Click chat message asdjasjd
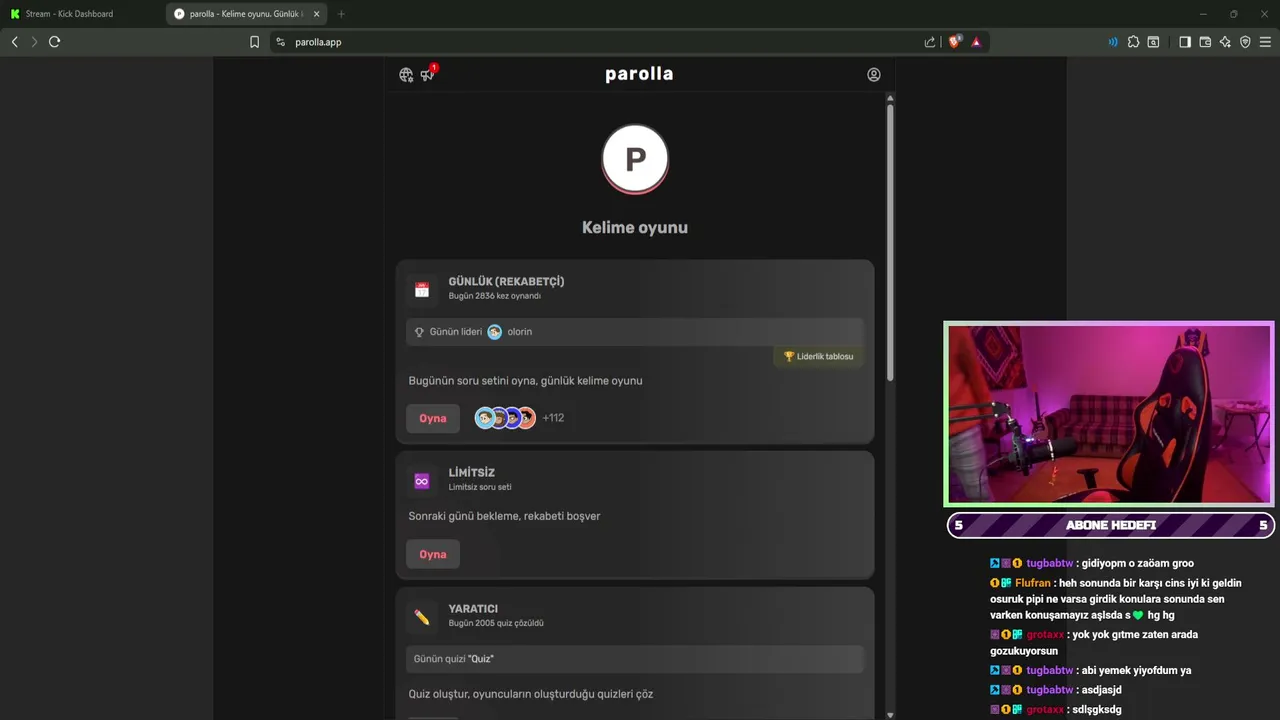The image size is (1280, 720). pos(1101,690)
